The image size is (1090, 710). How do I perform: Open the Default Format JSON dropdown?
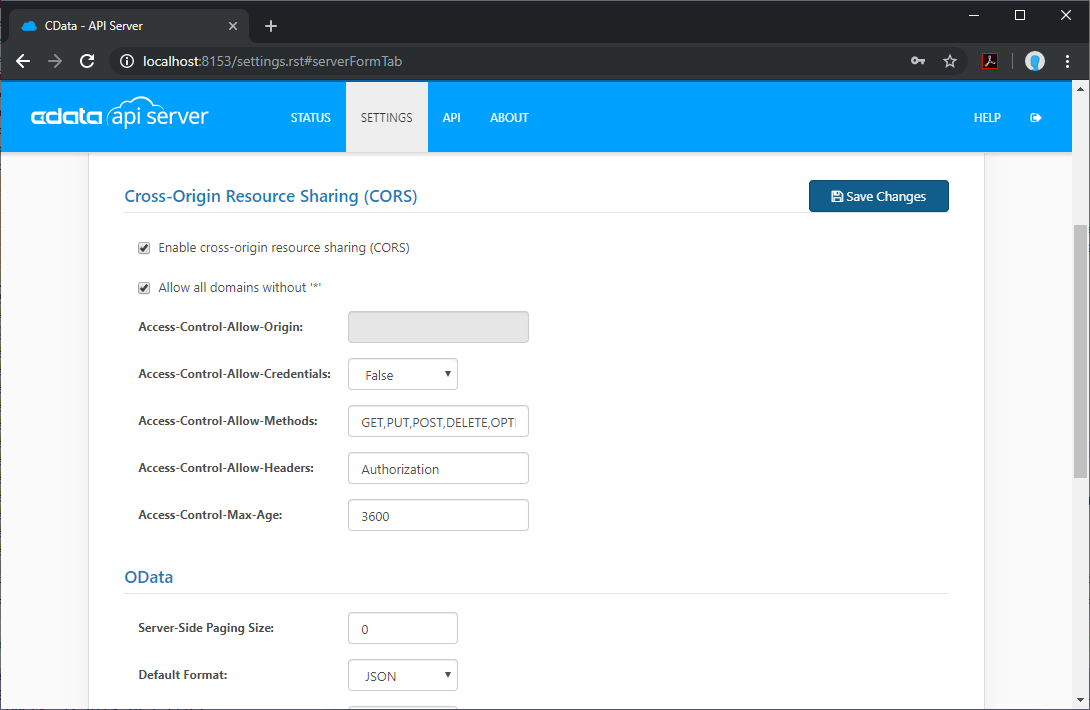pyautogui.click(x=403, y=676)
